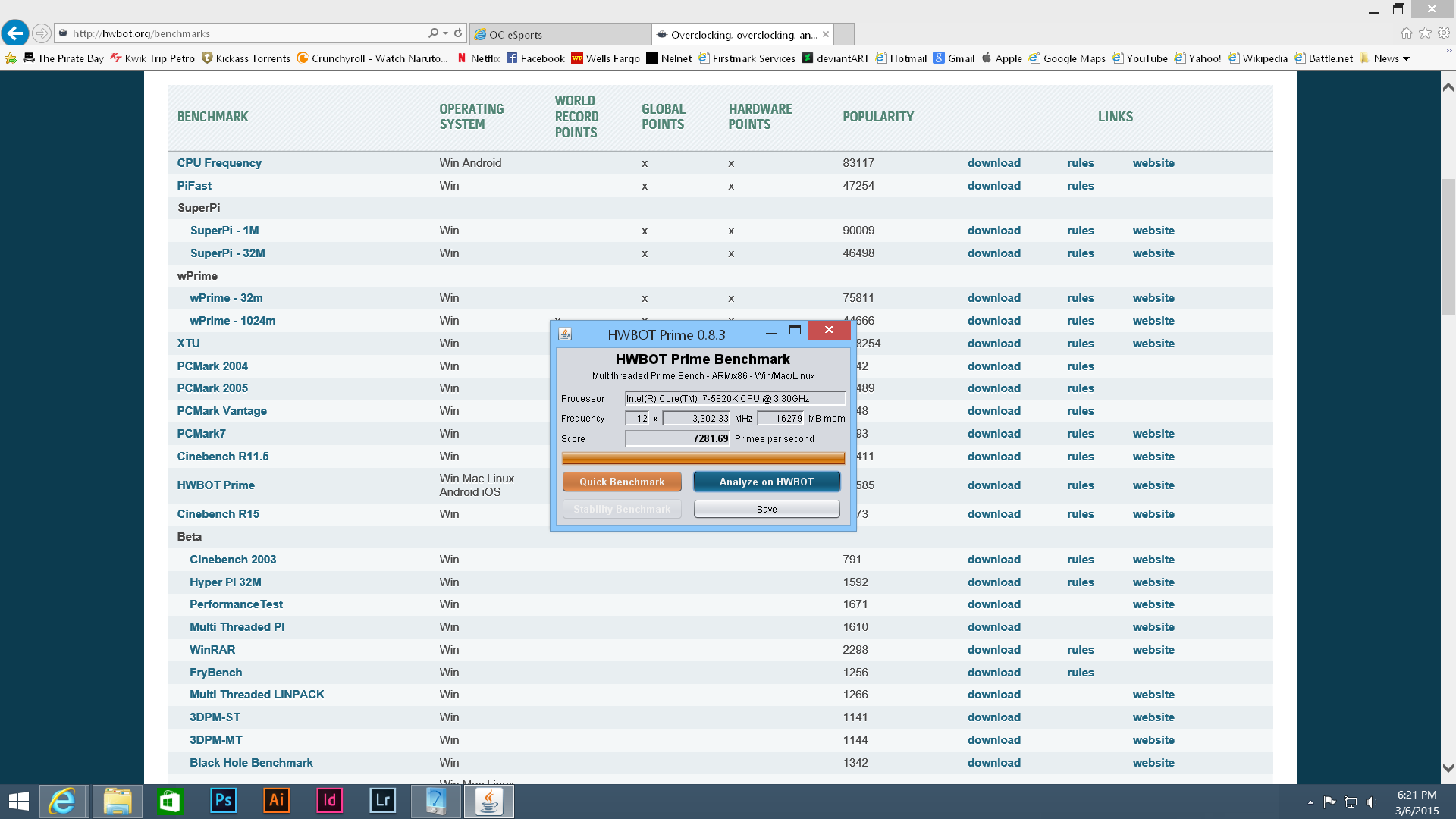
Task: Click the volume speaker tray icon
Action: pos(1371,802)
